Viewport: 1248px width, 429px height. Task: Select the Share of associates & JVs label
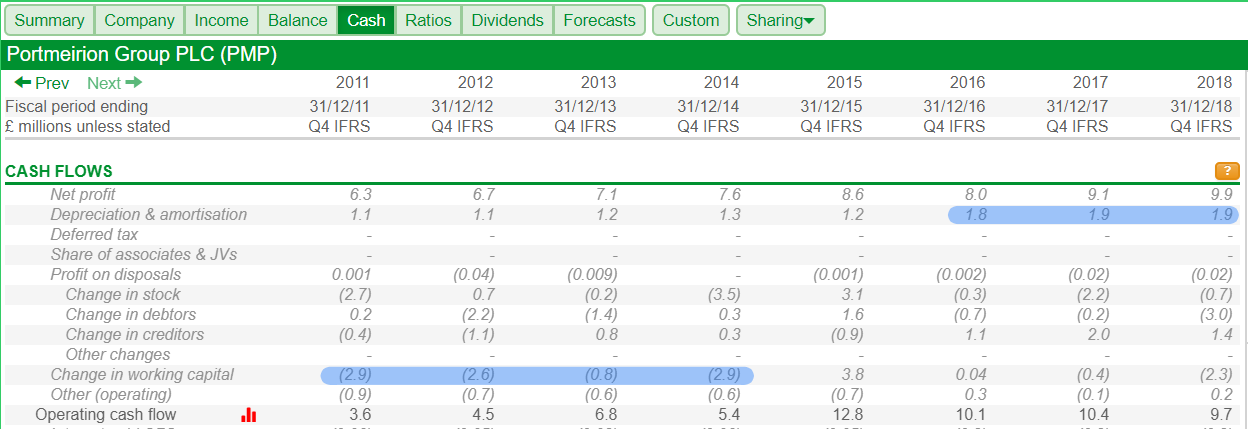[x=144, y=254]
